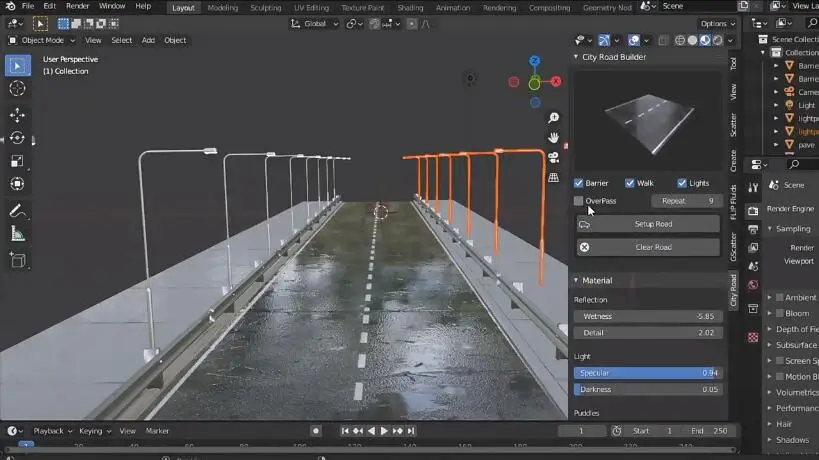Viewport: 819px width, 460px height.
Task: Expand the Light item in outliner
Action: 776,105
